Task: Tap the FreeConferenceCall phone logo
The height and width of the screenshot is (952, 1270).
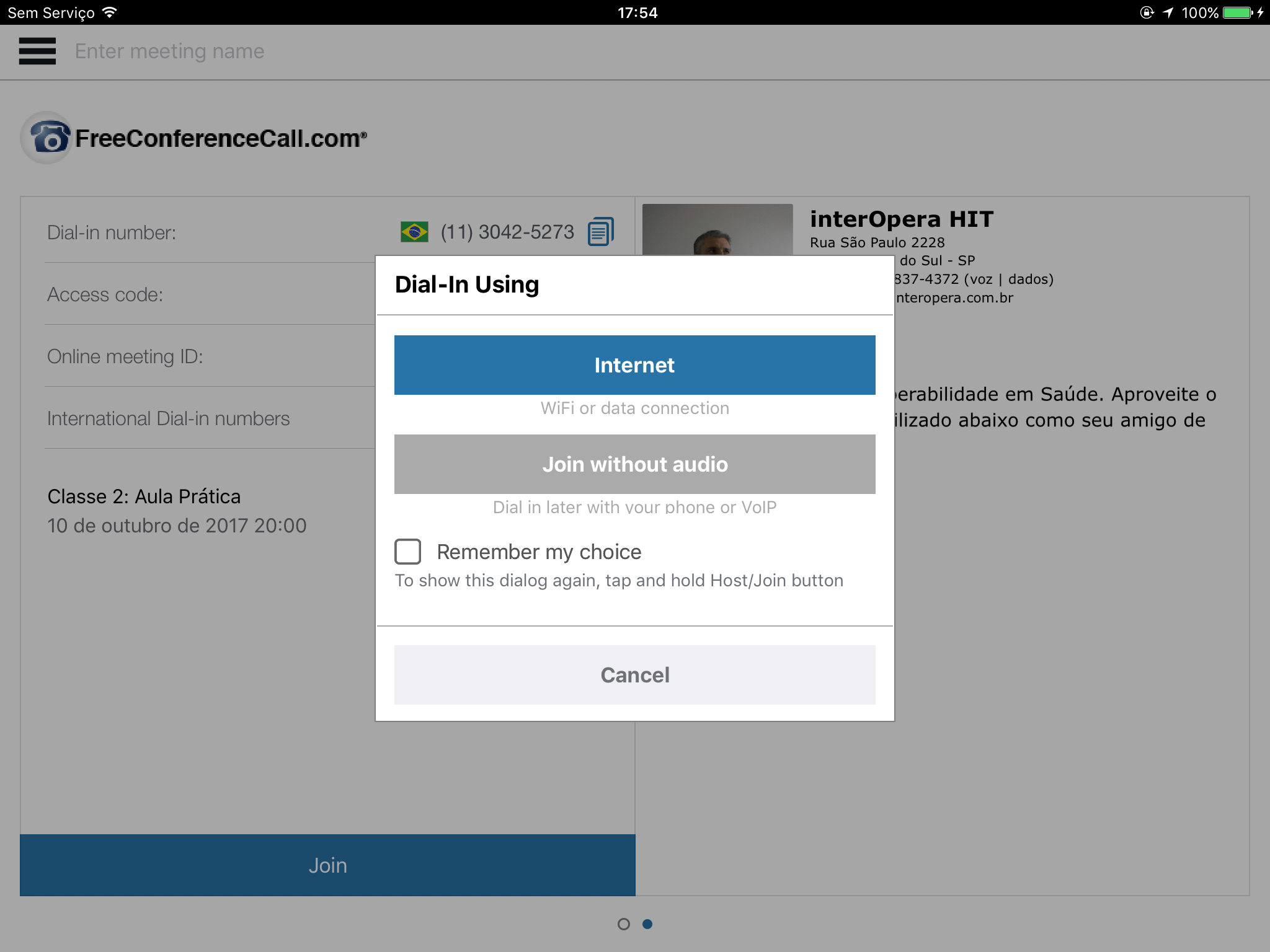Action: point(47,138)
